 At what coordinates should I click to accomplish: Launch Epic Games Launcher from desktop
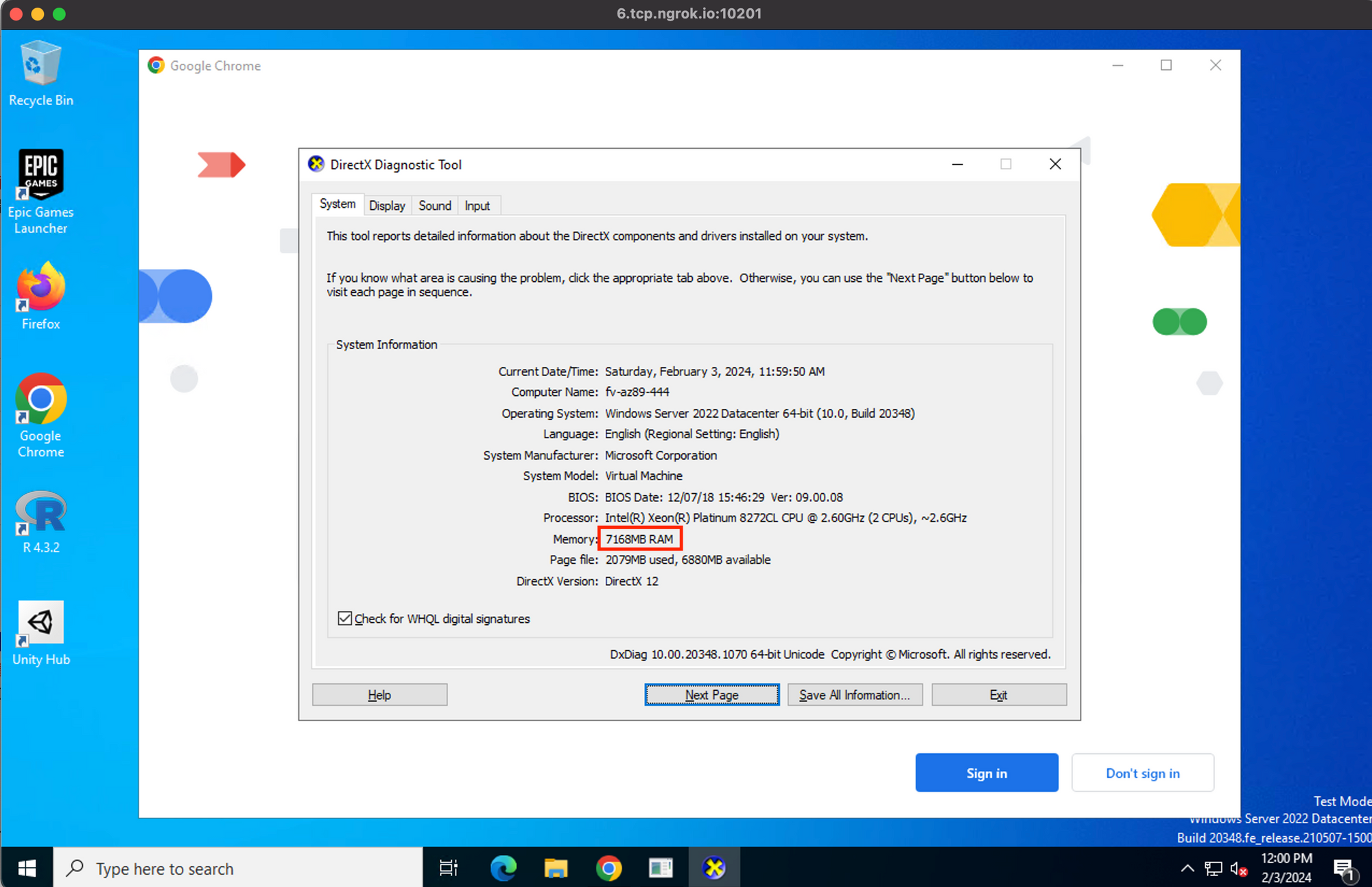[41, 192]
